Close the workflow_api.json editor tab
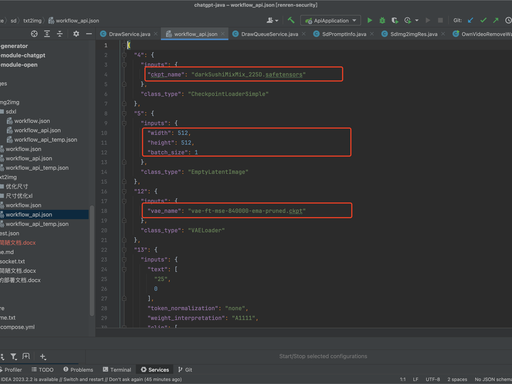The width and height of the screenshot is (512, 384). point(223,34)
